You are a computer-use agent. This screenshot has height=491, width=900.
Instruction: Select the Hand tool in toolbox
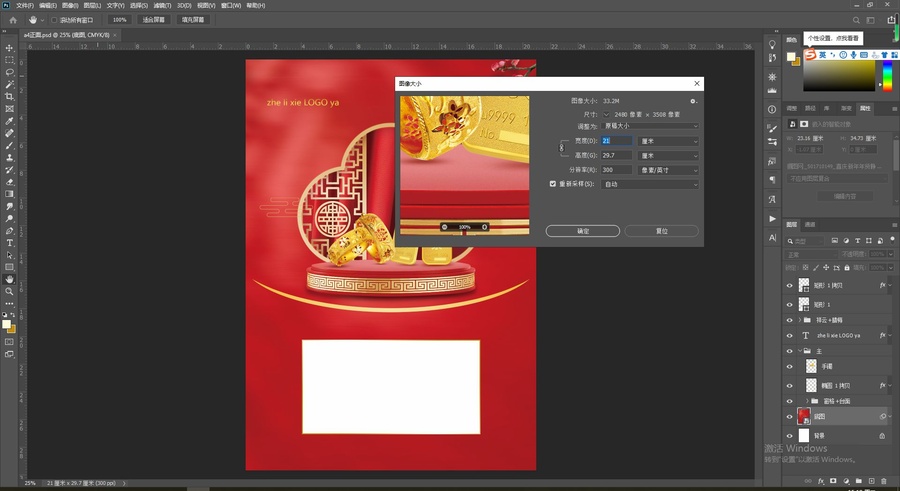tap(9, 280)
